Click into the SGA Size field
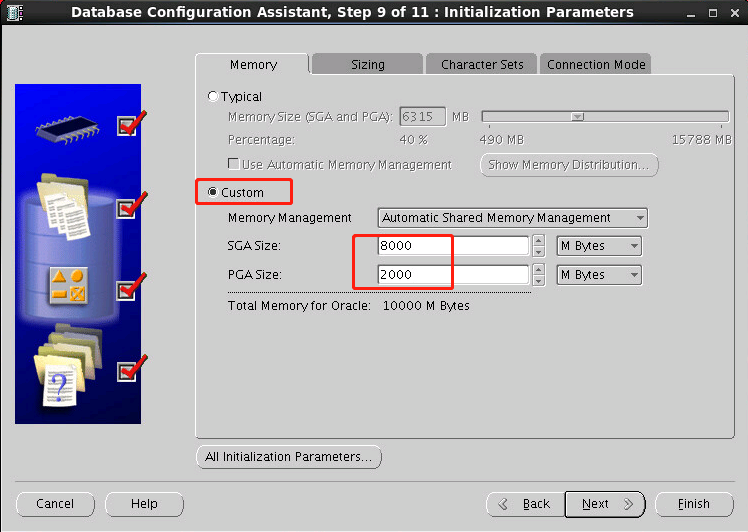Viewport: 748px width, 532px height. [x=453, y=246]
